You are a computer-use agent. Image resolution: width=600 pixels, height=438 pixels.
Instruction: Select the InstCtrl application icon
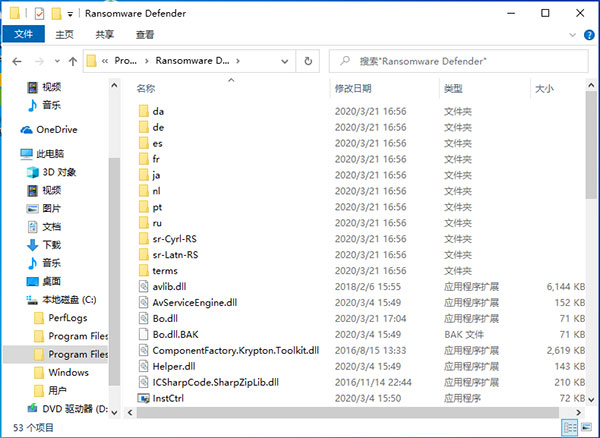click(143, 398)
